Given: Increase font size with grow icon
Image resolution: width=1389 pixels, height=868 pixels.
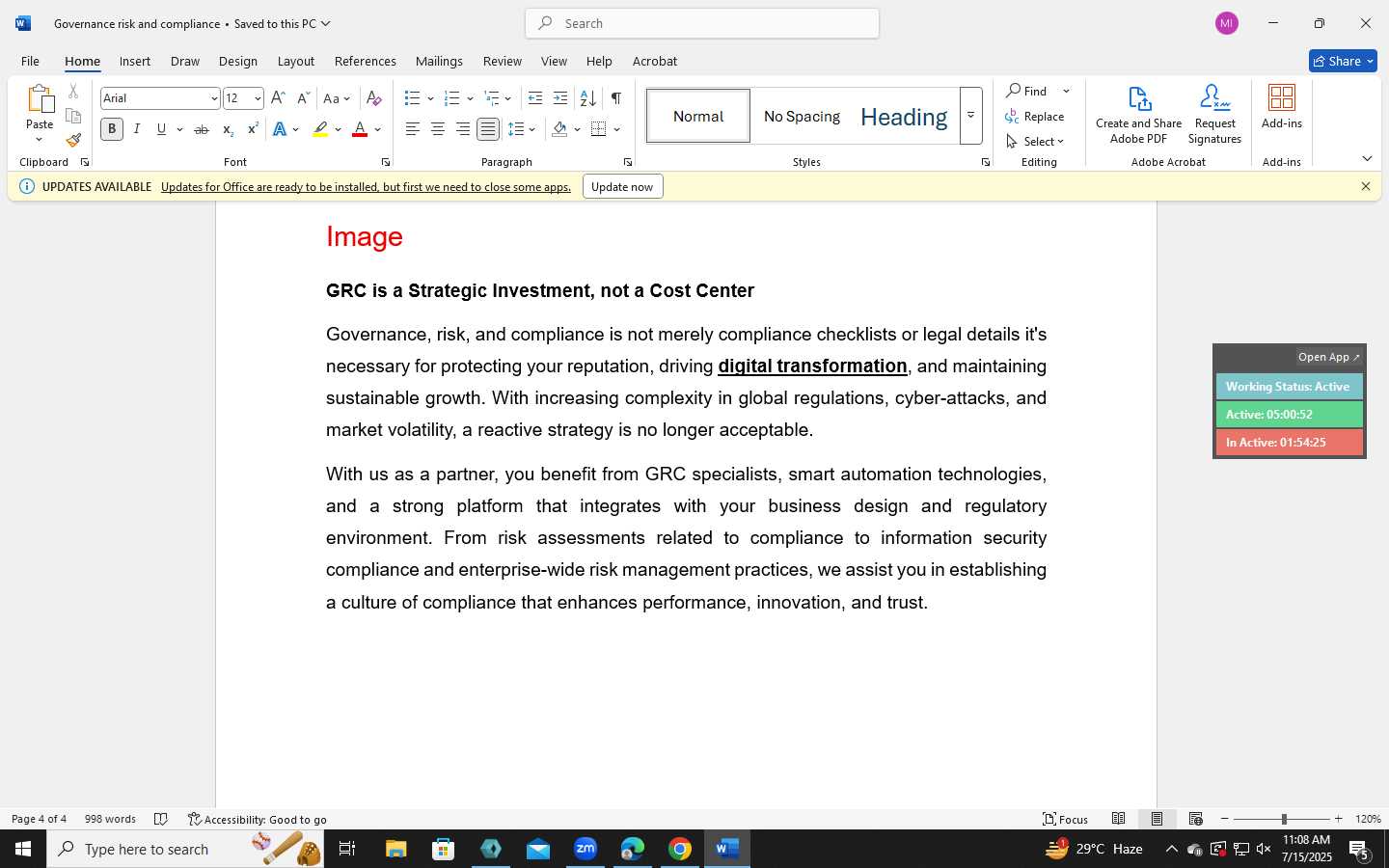Looking at the screenshot, I should 278,98.
